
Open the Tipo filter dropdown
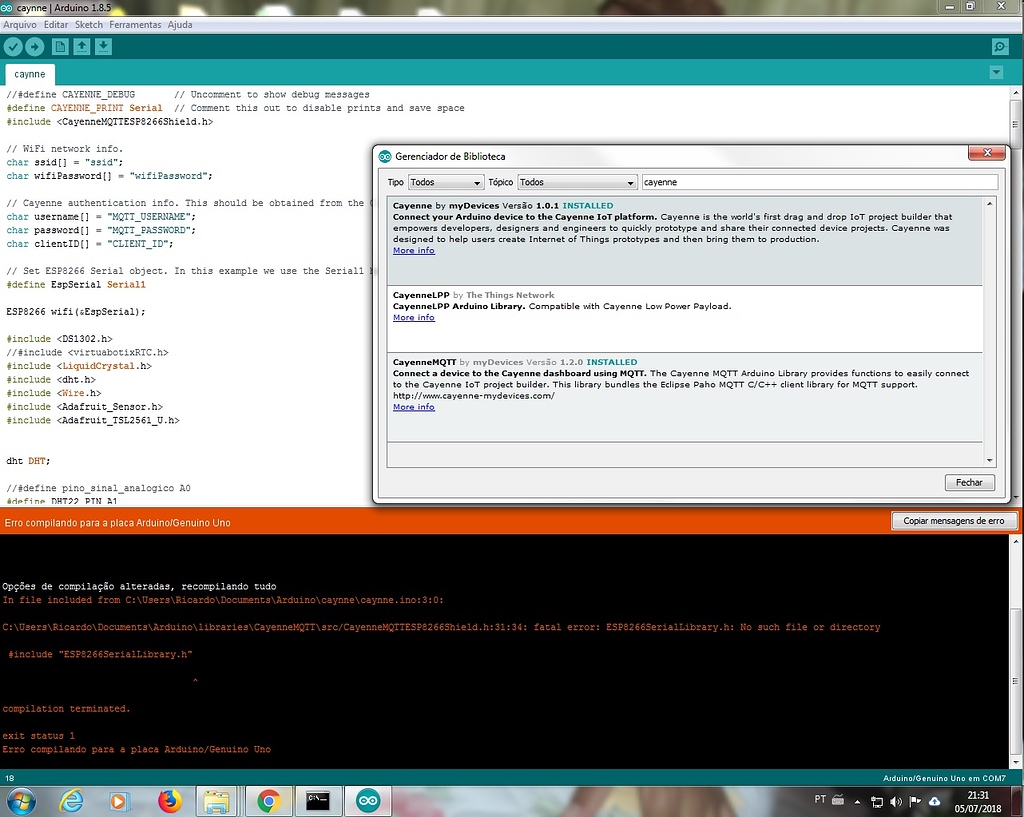[445, 182]
